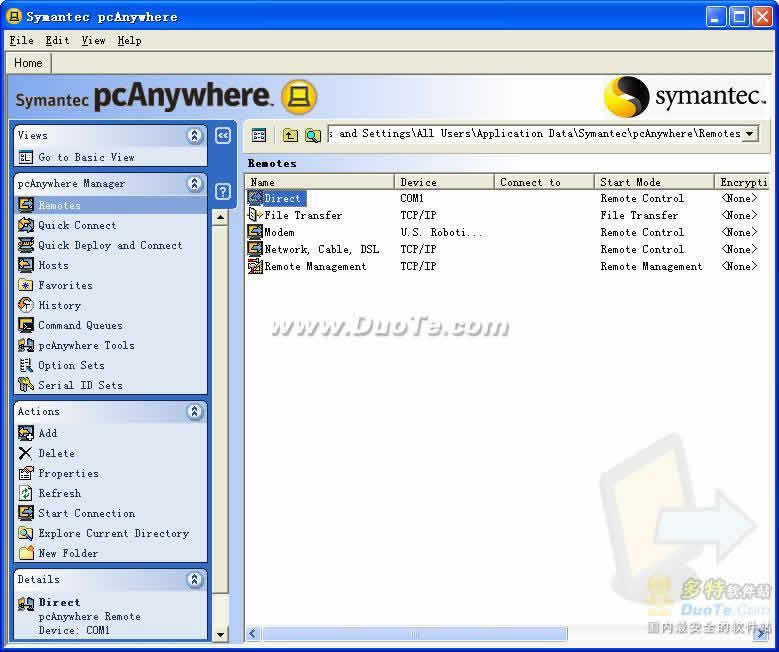Open the Help menu
779x652 pixels.
130,40
